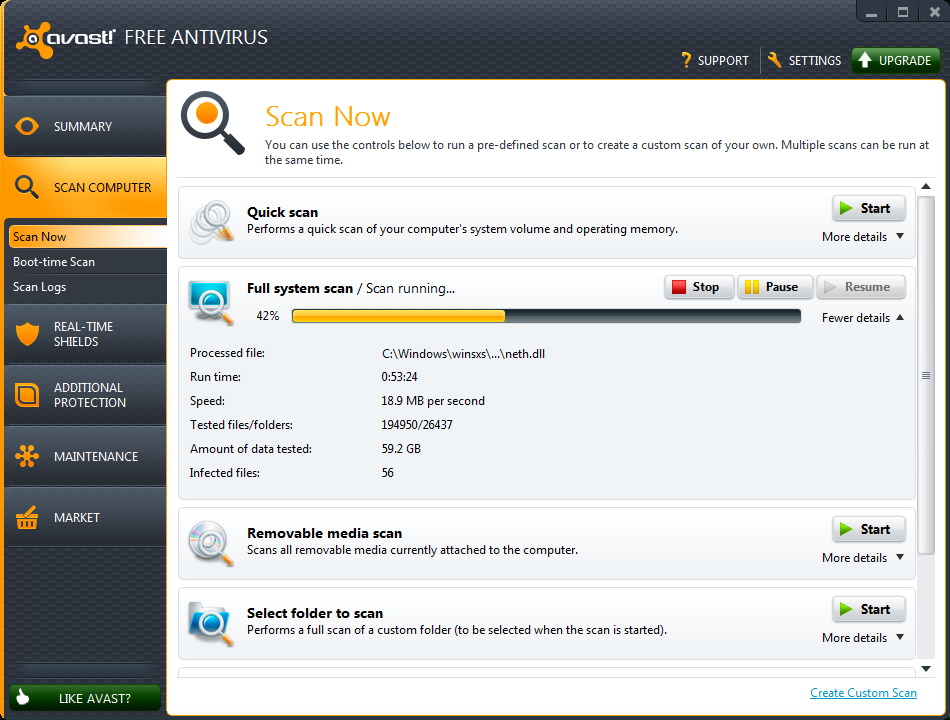Click the large Scan Now magnifier icon
The image size is (950, 720).
tap(213, 123)
